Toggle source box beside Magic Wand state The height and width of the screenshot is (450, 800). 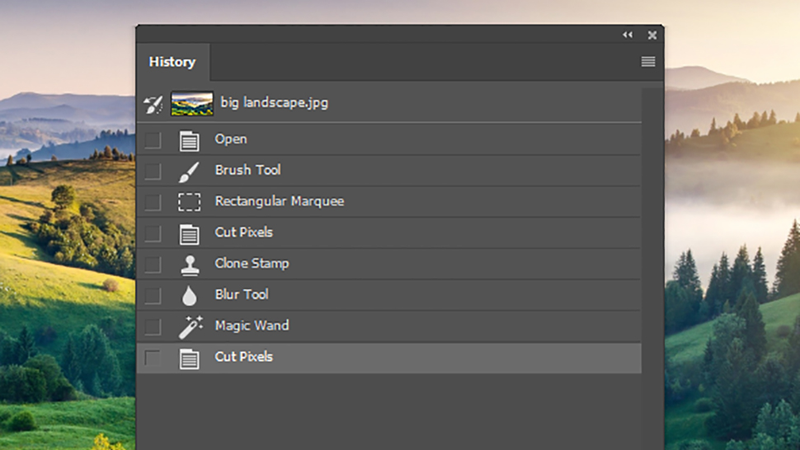[153, 327]
